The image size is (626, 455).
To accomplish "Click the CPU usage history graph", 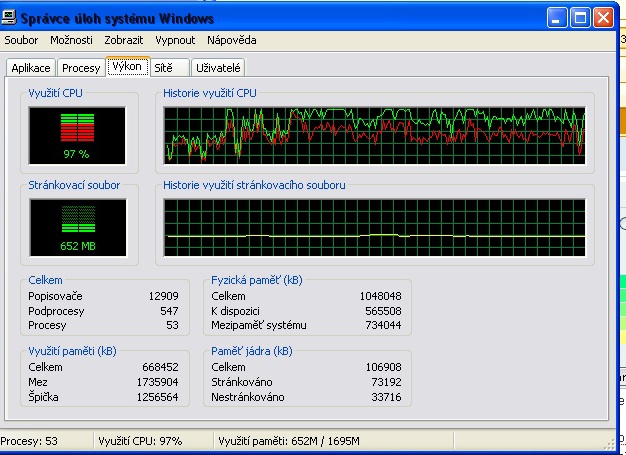I will pyautogui.click(x=374, y=136).
